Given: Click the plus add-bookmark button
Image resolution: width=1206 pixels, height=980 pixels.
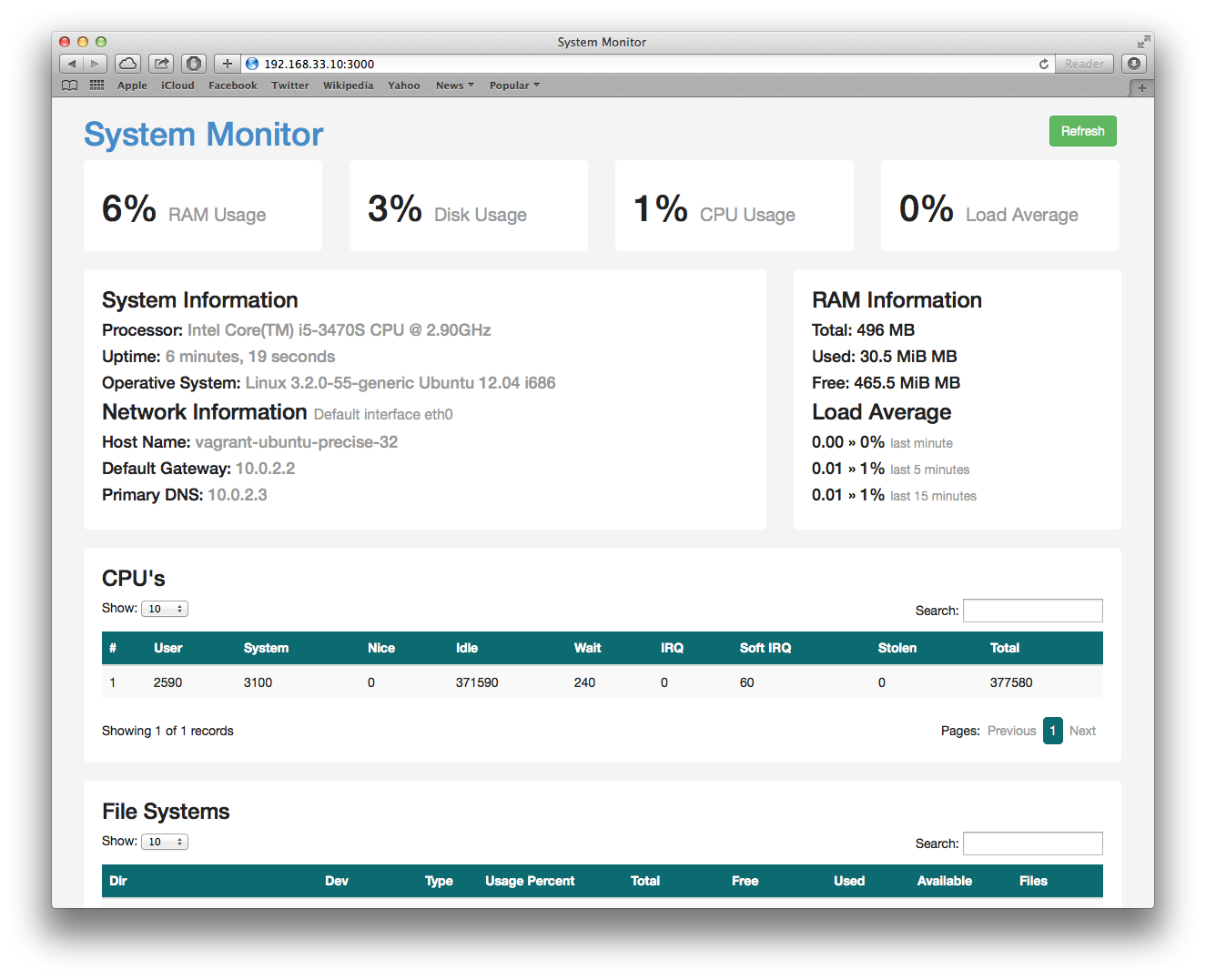Looking at the screenshot, I should click(x=228, y=64).
